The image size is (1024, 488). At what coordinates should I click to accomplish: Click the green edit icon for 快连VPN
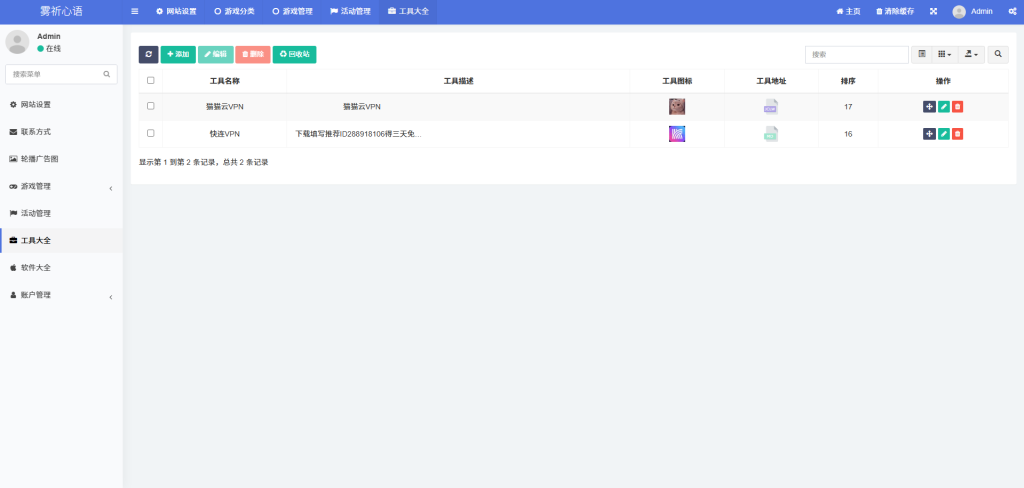(x=943, y=133)
